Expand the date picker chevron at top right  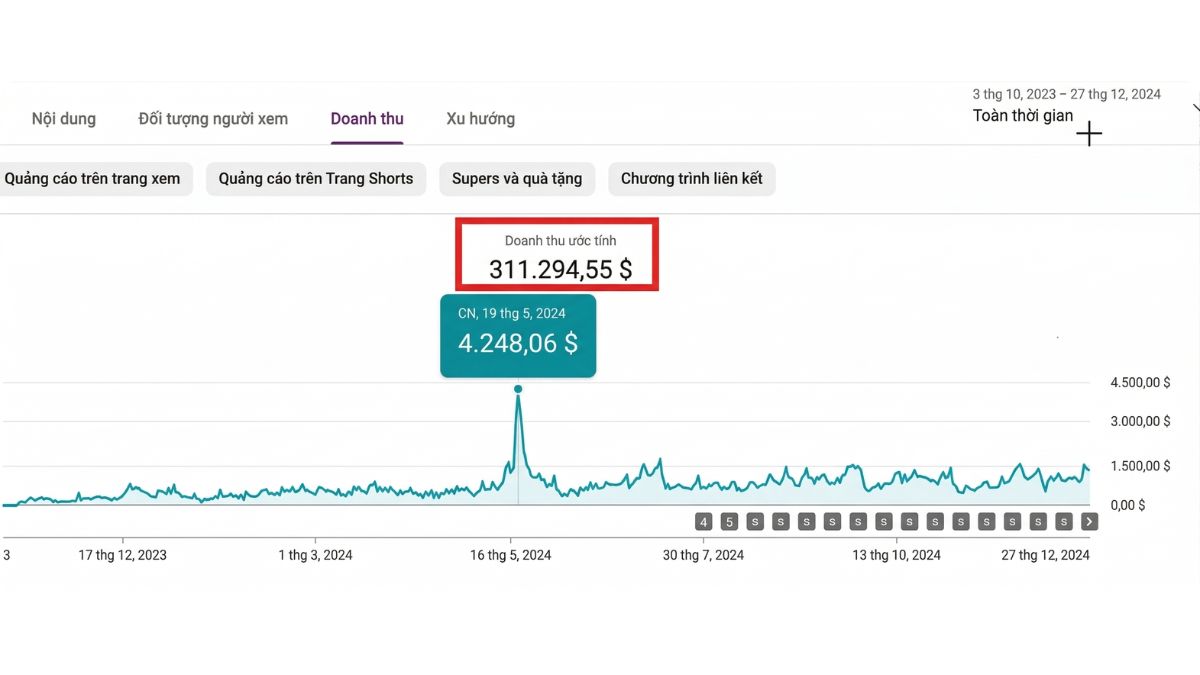click(x=1196, y=108)
